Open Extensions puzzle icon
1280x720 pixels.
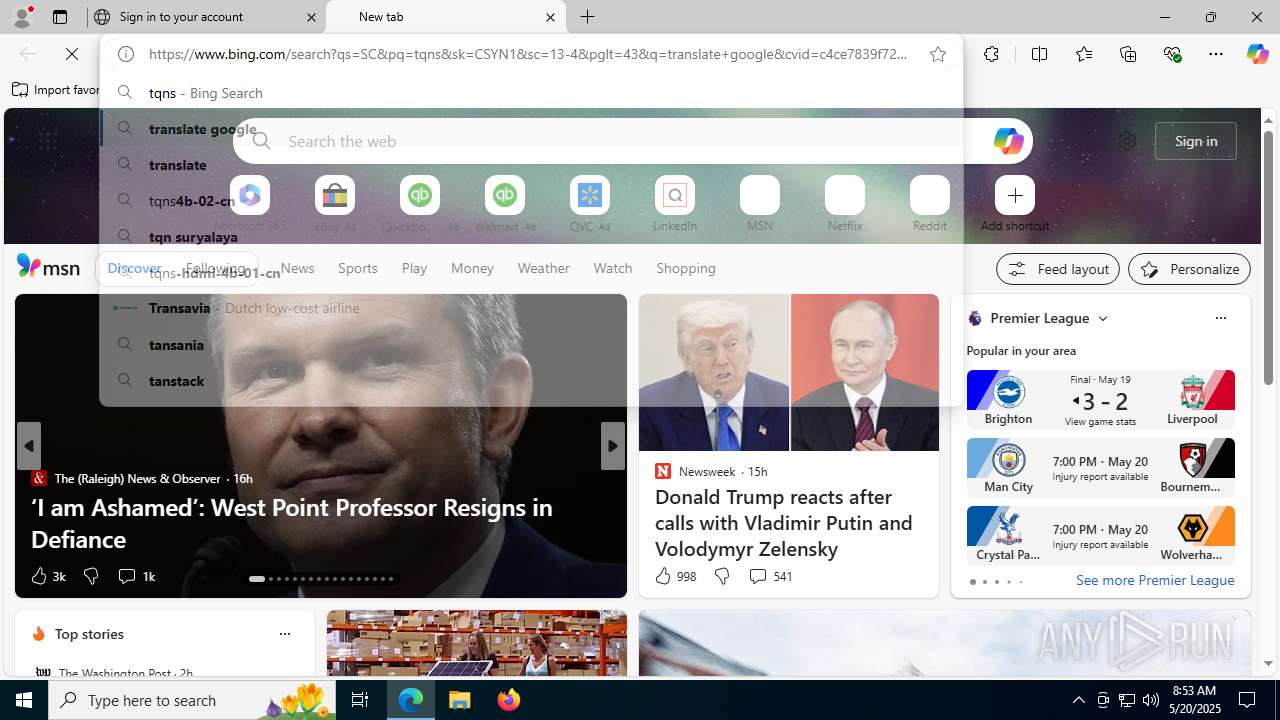991,54
